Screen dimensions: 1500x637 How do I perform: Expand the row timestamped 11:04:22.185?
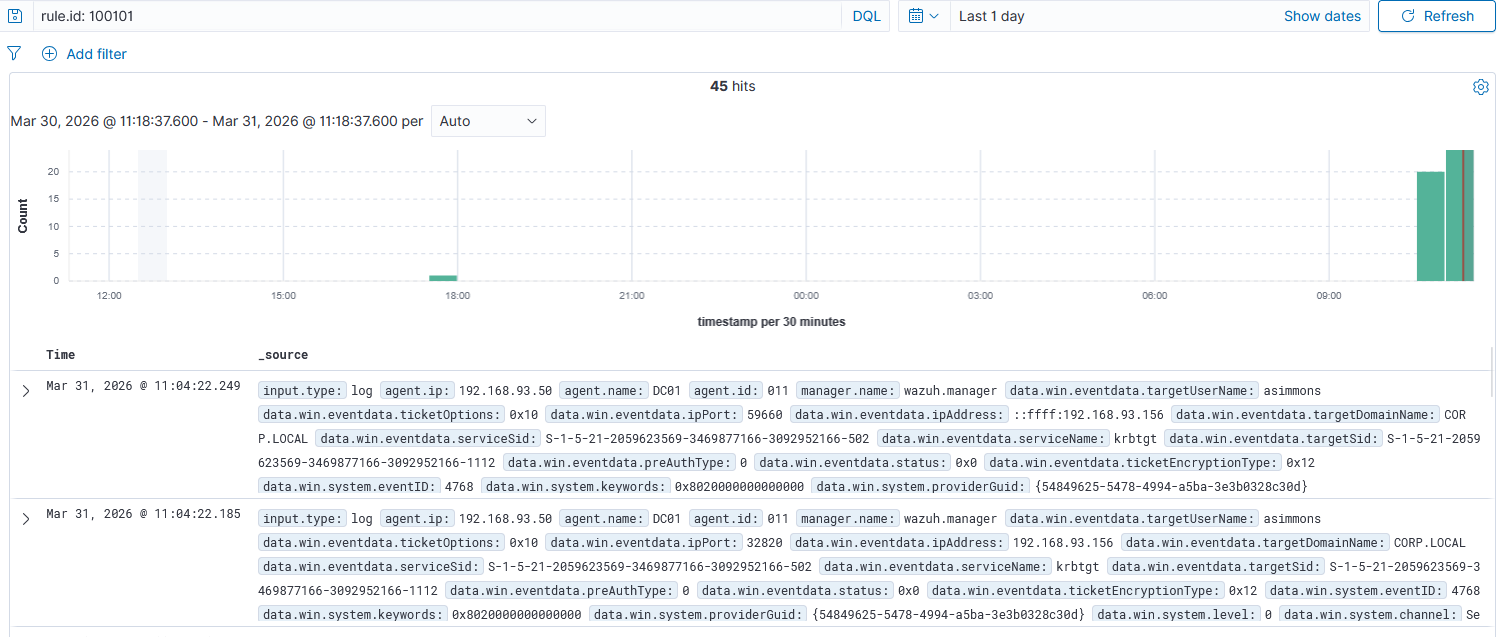pyautogui.click(x=26, y=519)
